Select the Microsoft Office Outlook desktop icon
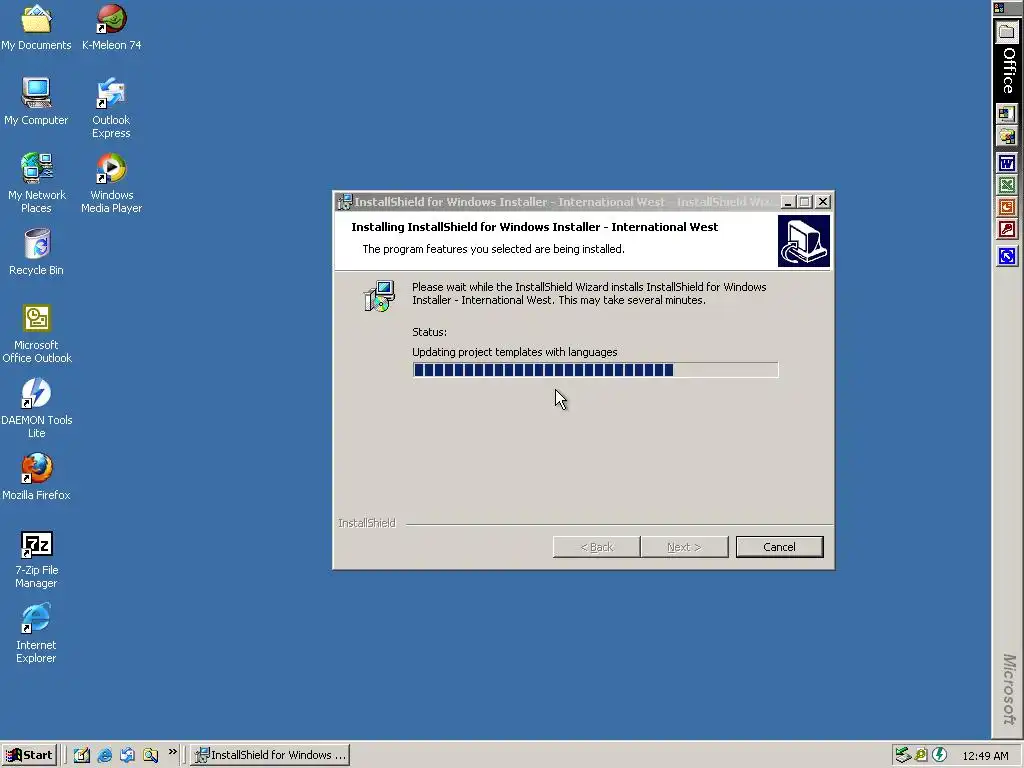Image resolution: width=1024 pixels, height=768 pixels. [x=36, y=334]
